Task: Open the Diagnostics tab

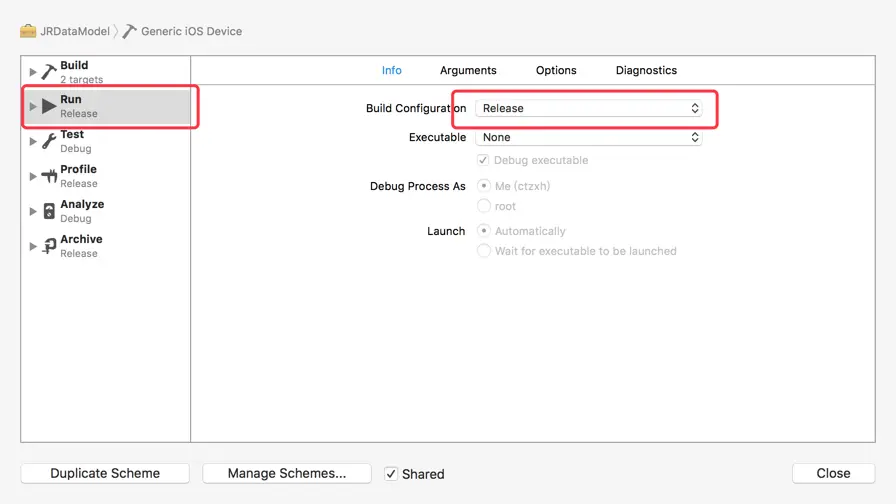Action: [x=646, y=70]
